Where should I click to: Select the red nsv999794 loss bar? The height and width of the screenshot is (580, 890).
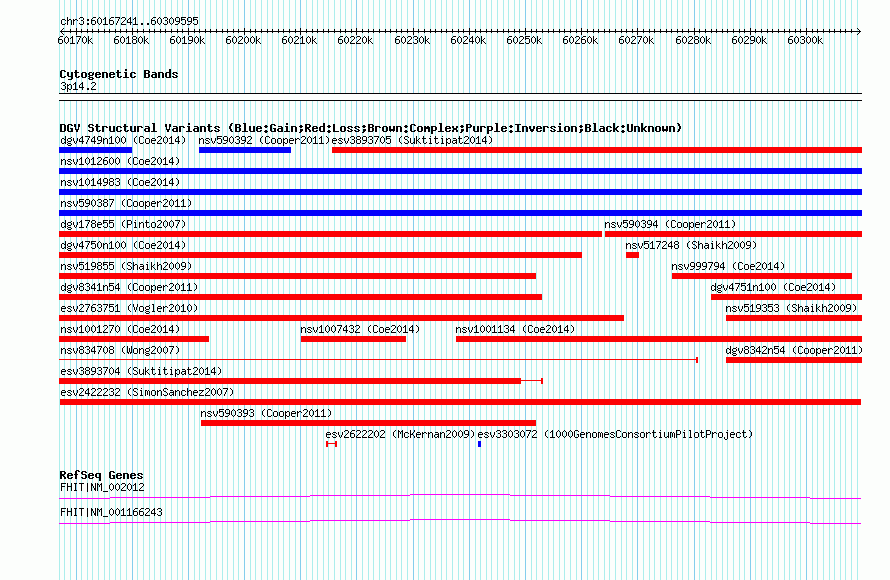coord(762,276)
